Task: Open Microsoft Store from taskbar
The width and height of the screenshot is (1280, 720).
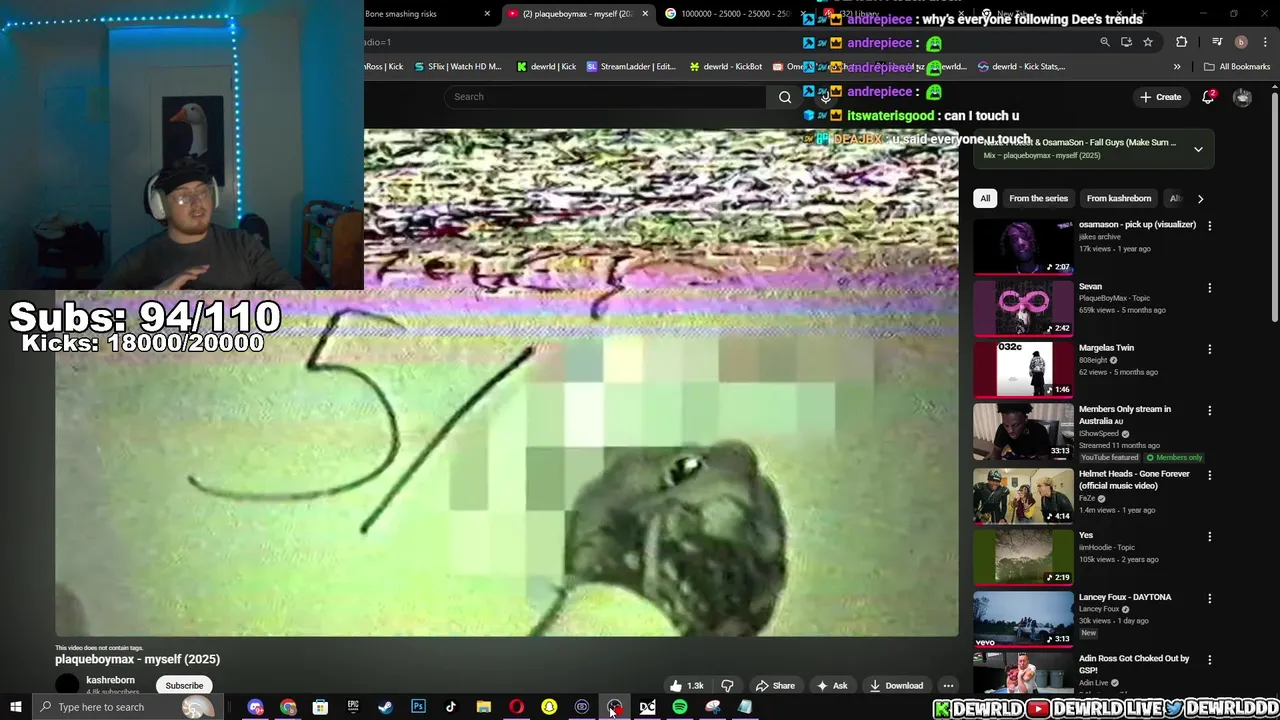Action: (x=320, y=707)
